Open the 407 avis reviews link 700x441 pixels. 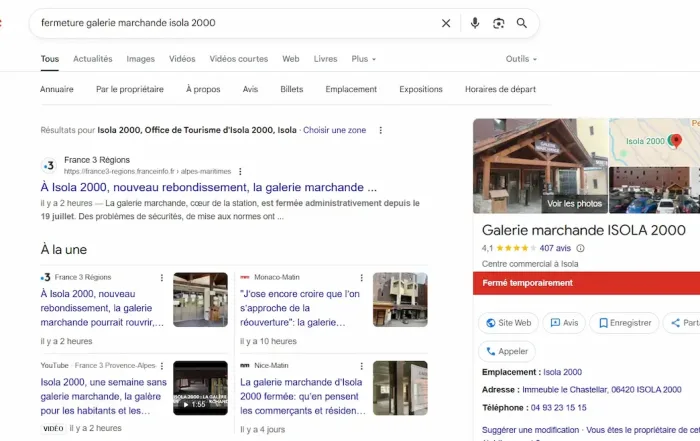pos(555,248)
